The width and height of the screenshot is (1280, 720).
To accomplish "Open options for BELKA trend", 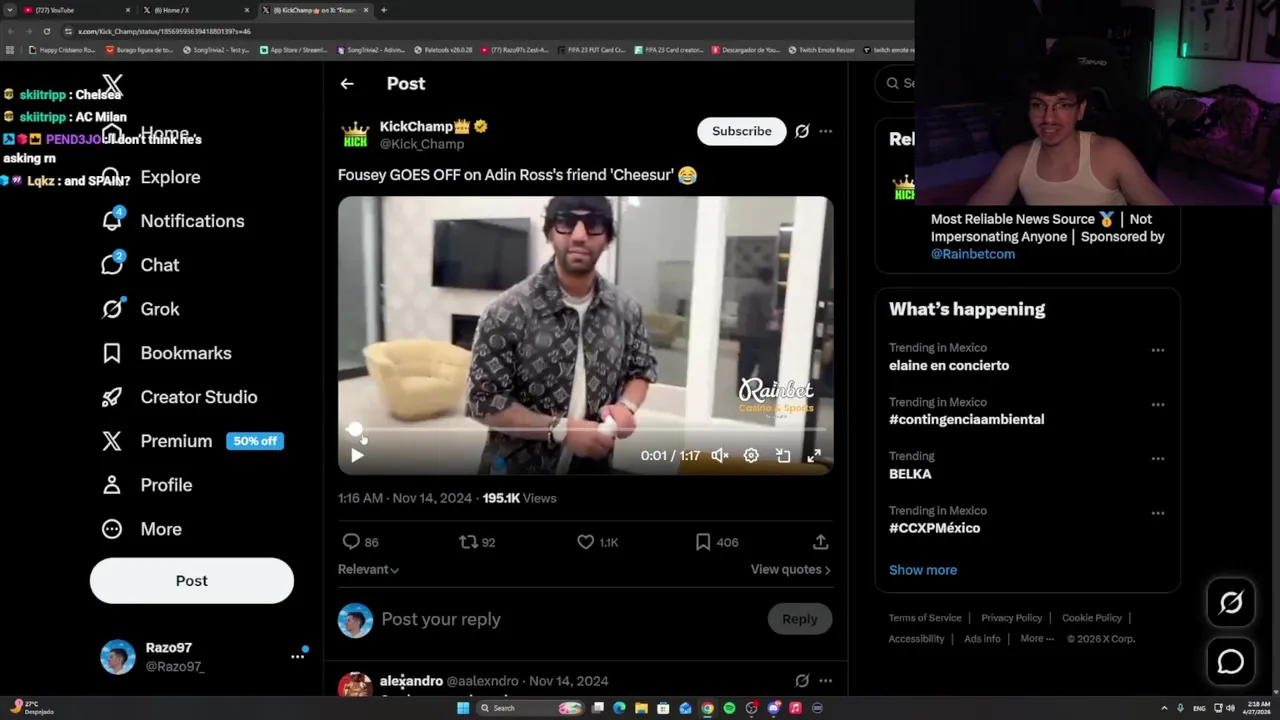I will click(x=1157, y=459).
